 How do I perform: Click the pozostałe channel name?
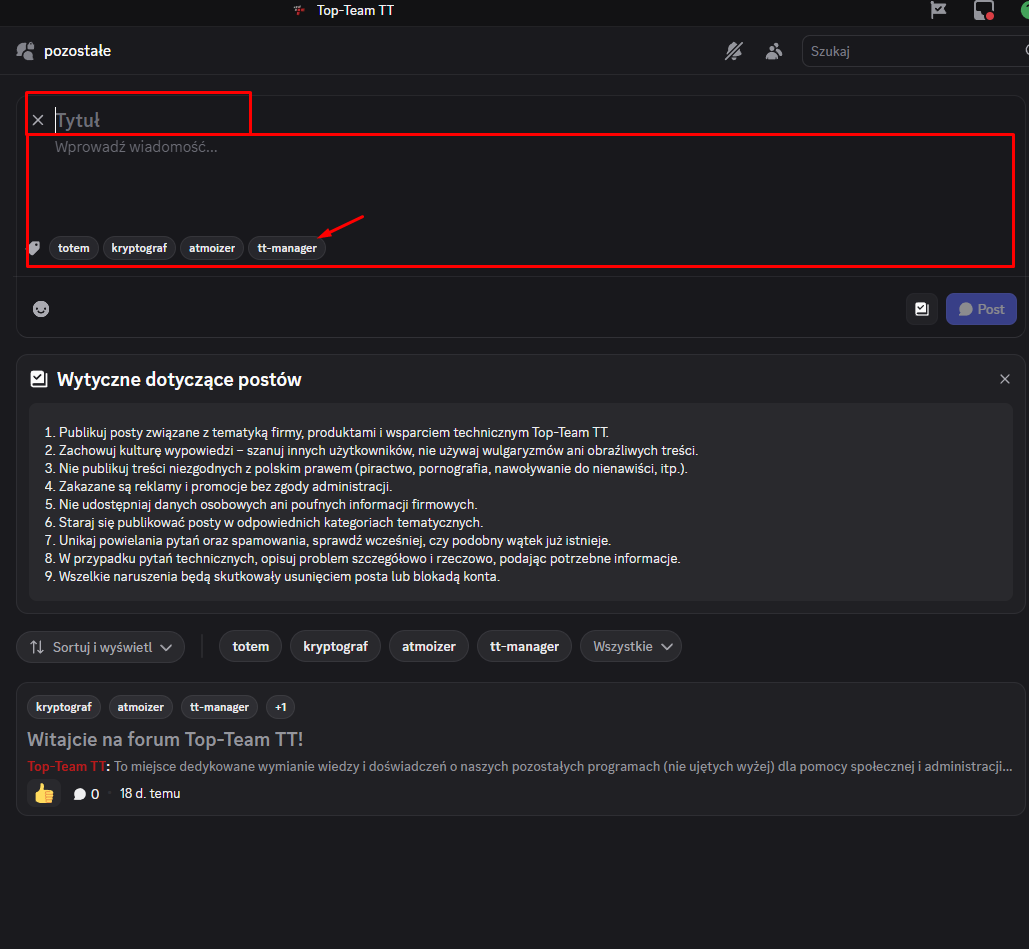(77, 51)
